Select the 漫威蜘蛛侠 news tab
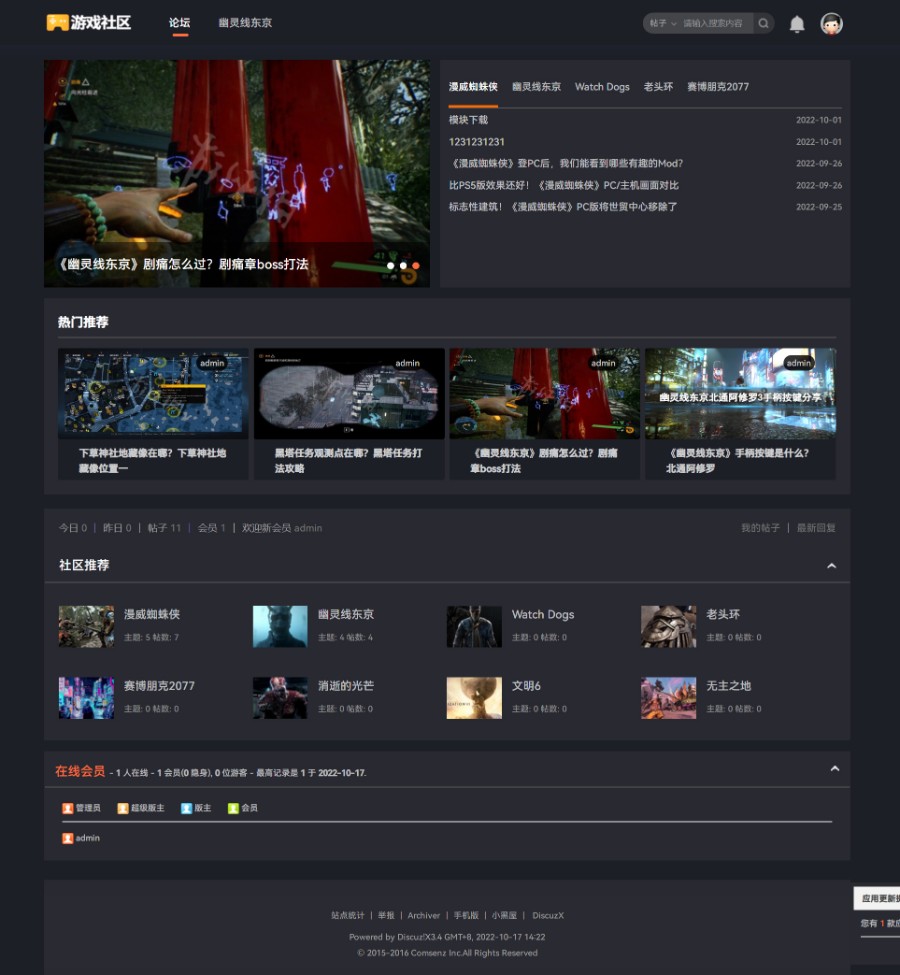The height and width of the screenshot is (975, 900). coord(473,87)
